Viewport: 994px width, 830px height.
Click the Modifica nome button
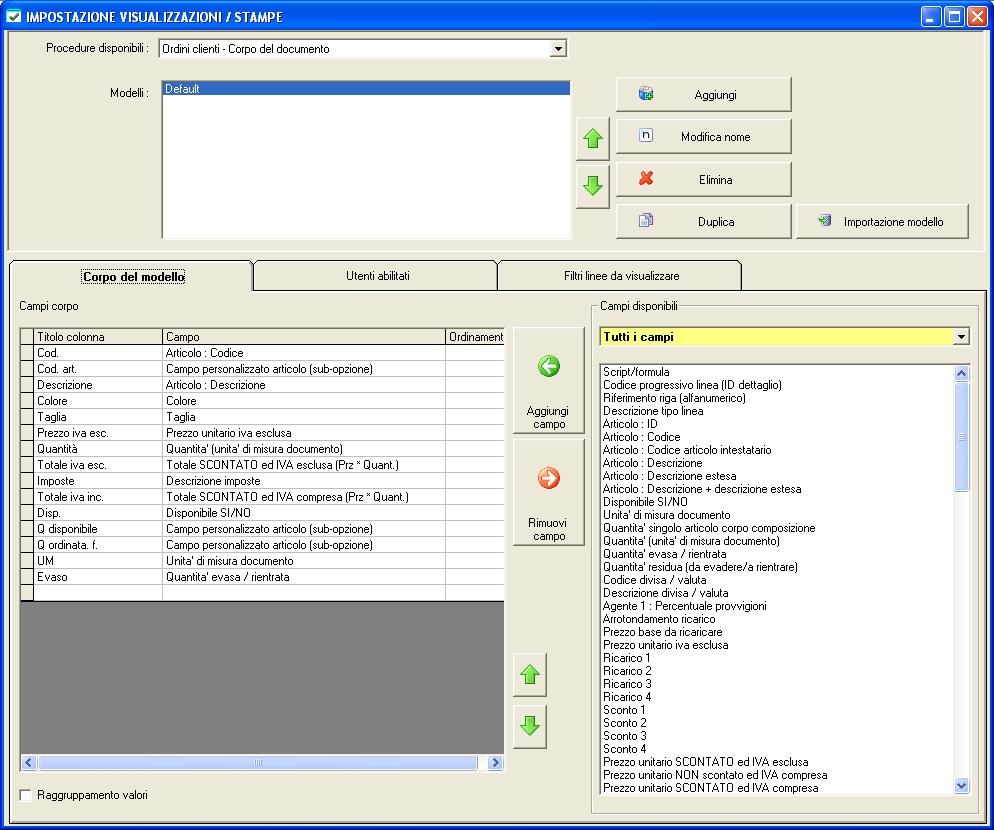click(x=703, y=137)
